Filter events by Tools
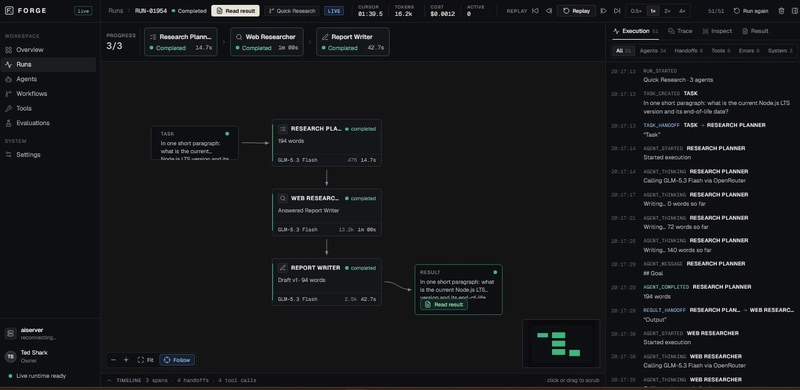800x390 pixels. [721, 51]
